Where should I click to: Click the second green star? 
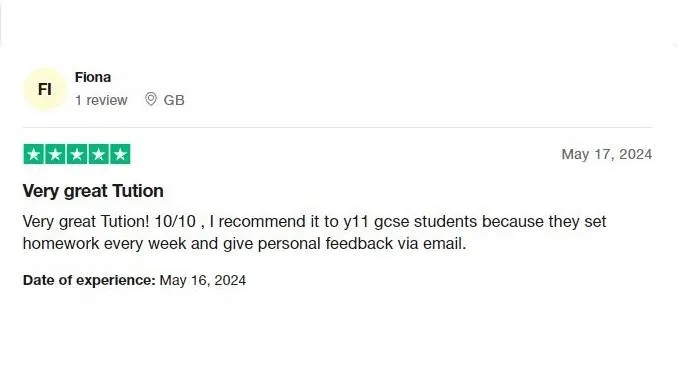(55, 154)
